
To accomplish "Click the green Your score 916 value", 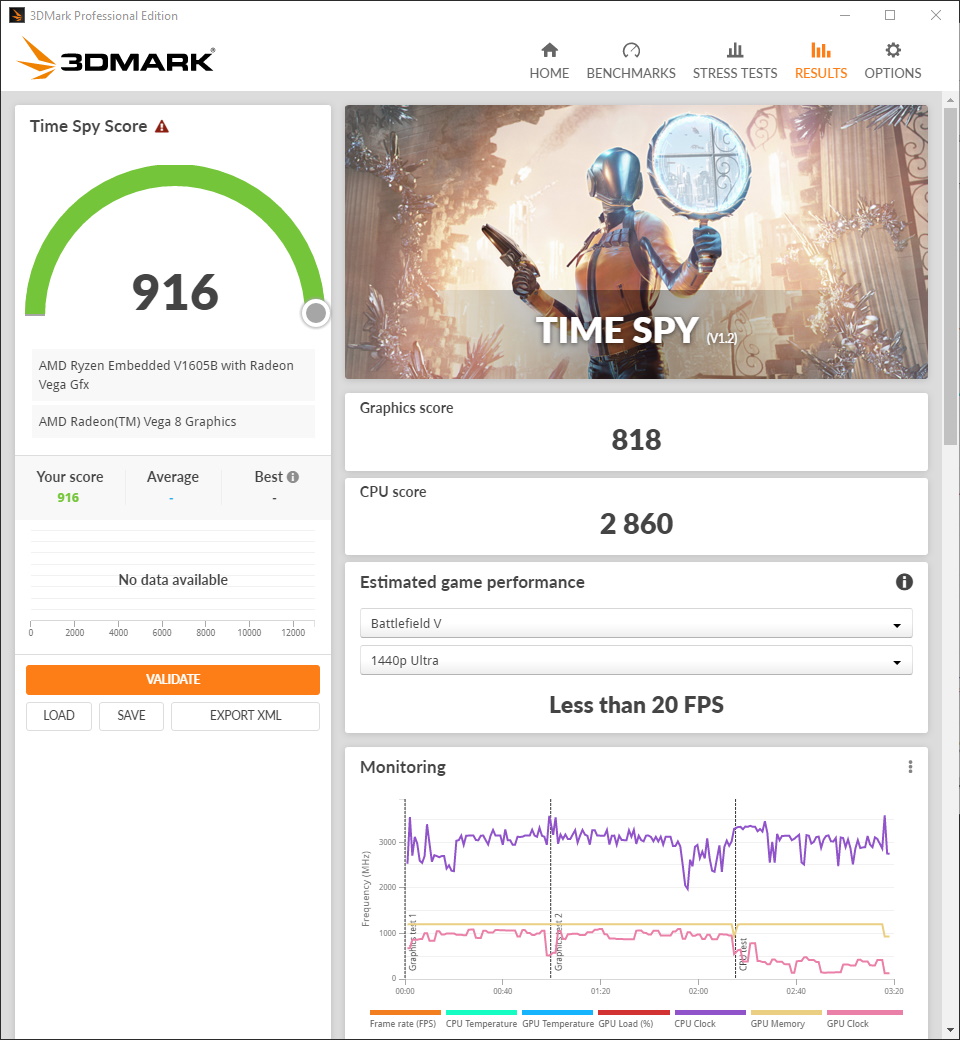I will coord(68,497).
